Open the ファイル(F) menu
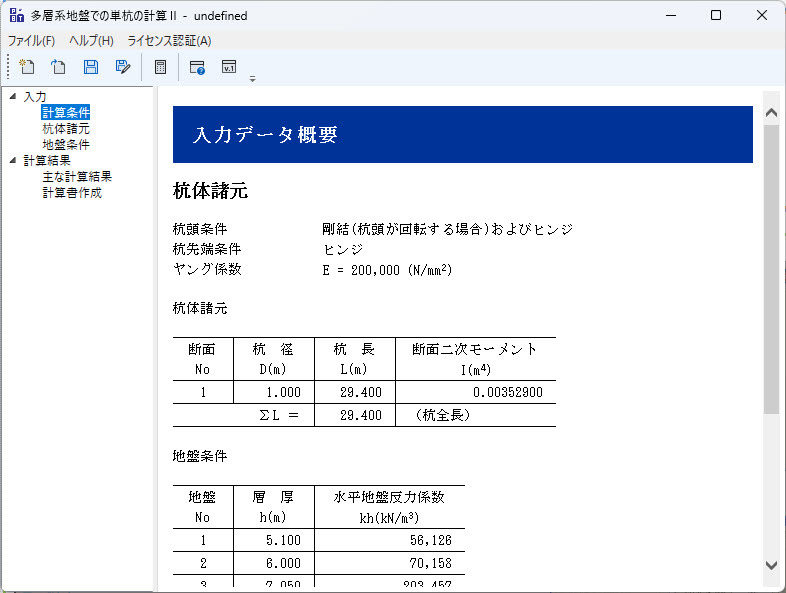 [x=32, y=41]
